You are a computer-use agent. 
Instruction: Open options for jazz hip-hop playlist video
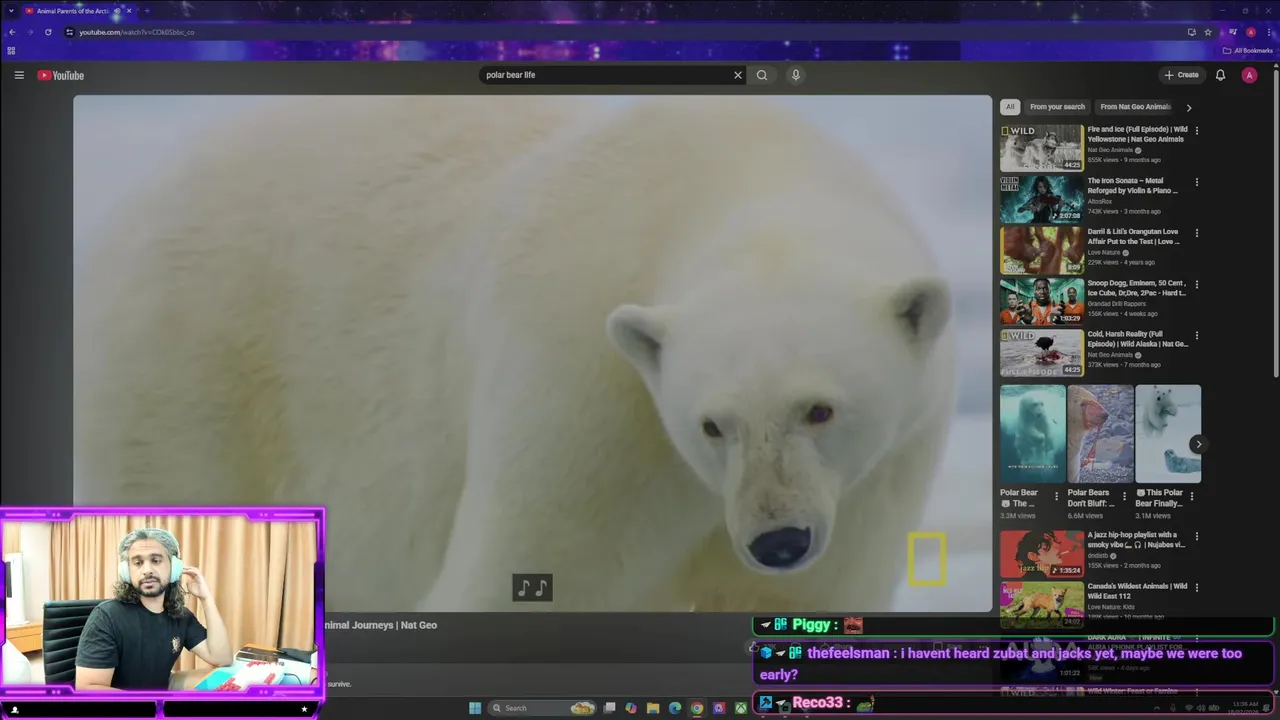[x=1197, y=536]
